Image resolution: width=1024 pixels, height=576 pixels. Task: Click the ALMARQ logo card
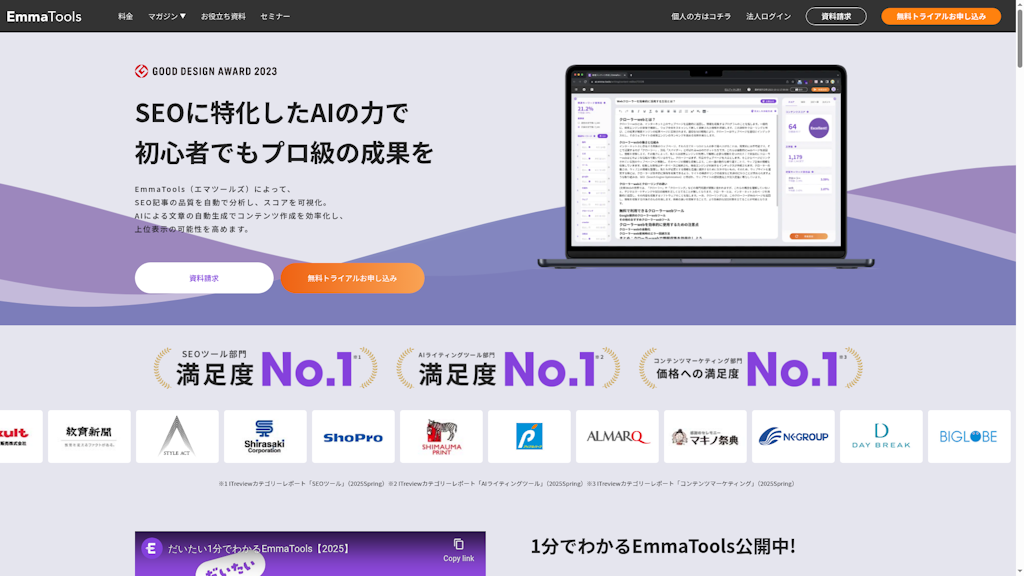pyautogui.click(x=617, y=436)
